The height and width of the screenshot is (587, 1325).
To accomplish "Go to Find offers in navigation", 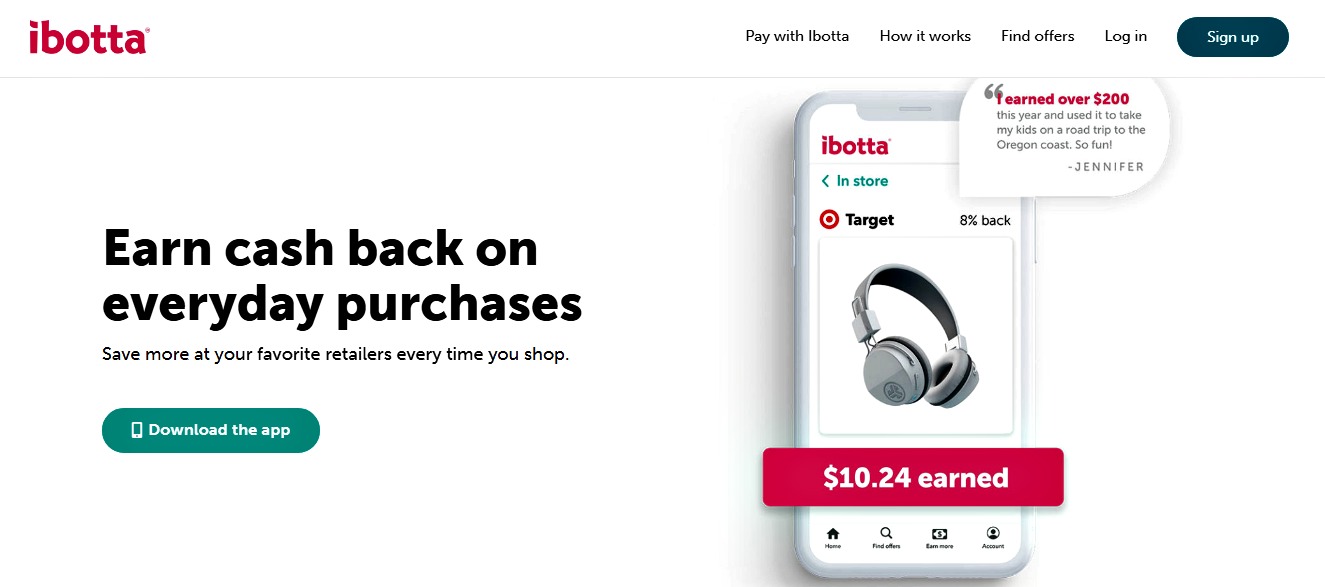I will point(1038,36).
